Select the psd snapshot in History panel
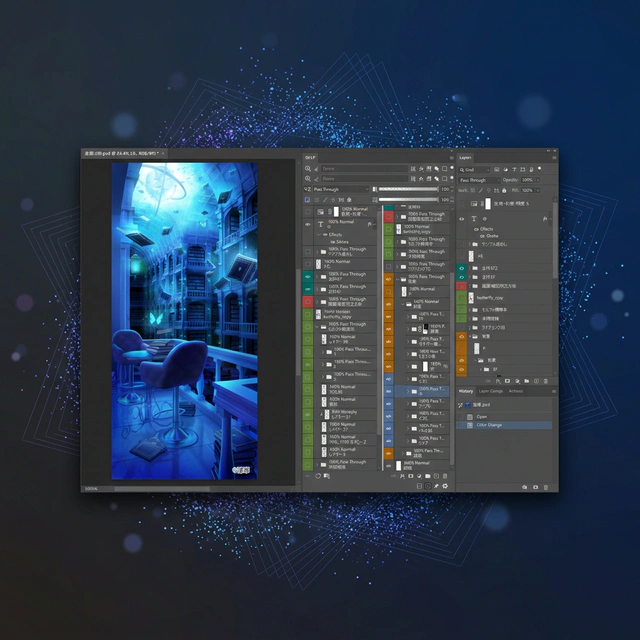The width and height of the screenshot is (640, 640). coord(504,405)
